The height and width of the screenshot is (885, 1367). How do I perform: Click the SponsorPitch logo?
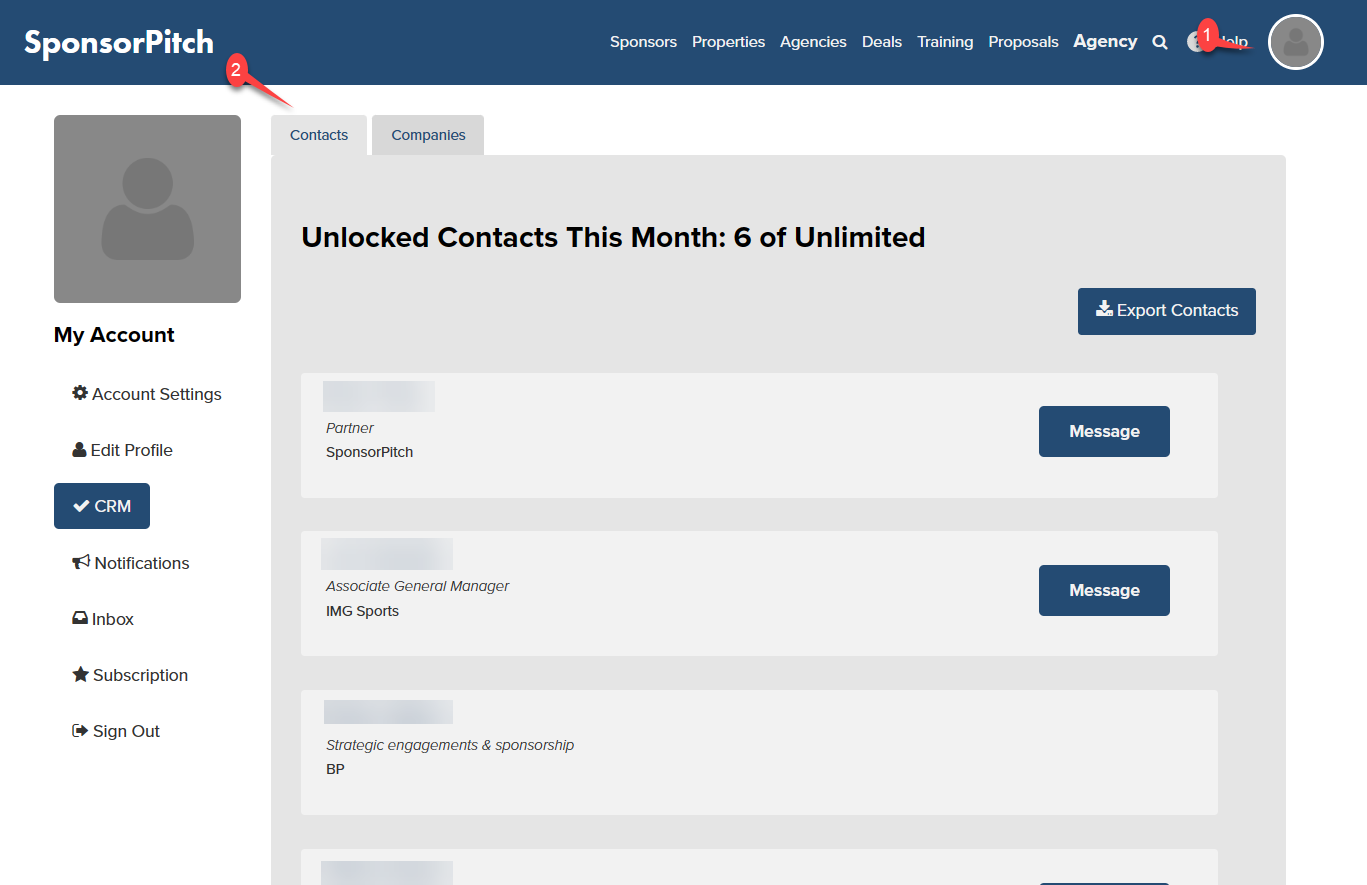[x=119, y=43]
